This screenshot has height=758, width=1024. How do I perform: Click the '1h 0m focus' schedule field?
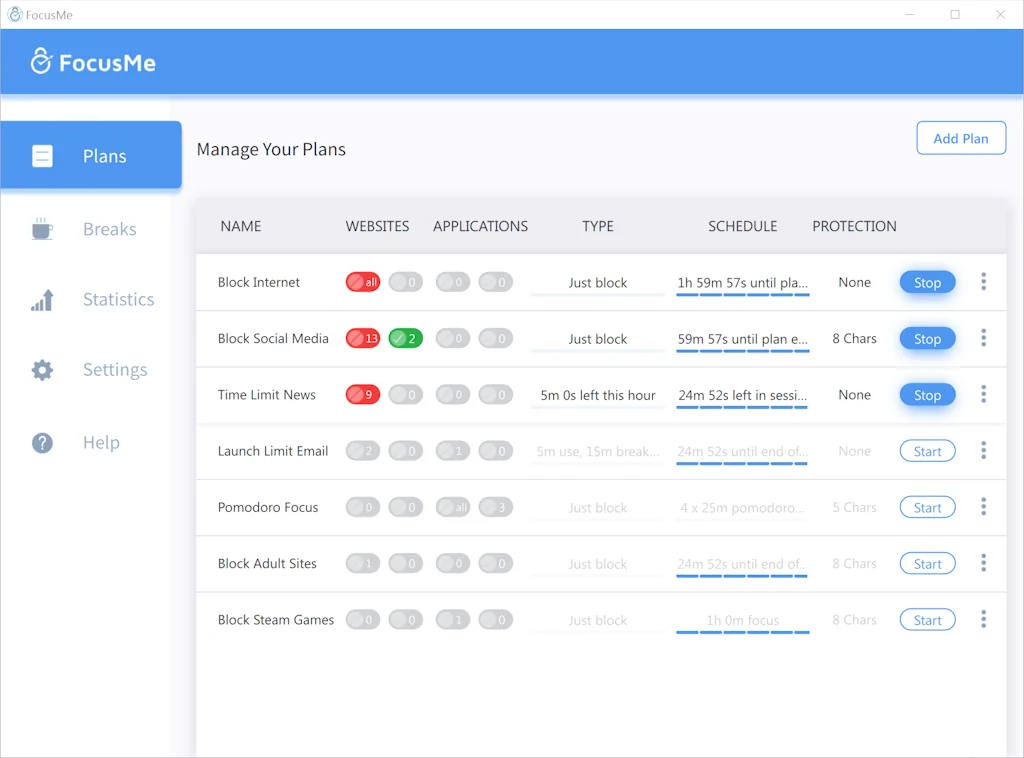point(742,619)
